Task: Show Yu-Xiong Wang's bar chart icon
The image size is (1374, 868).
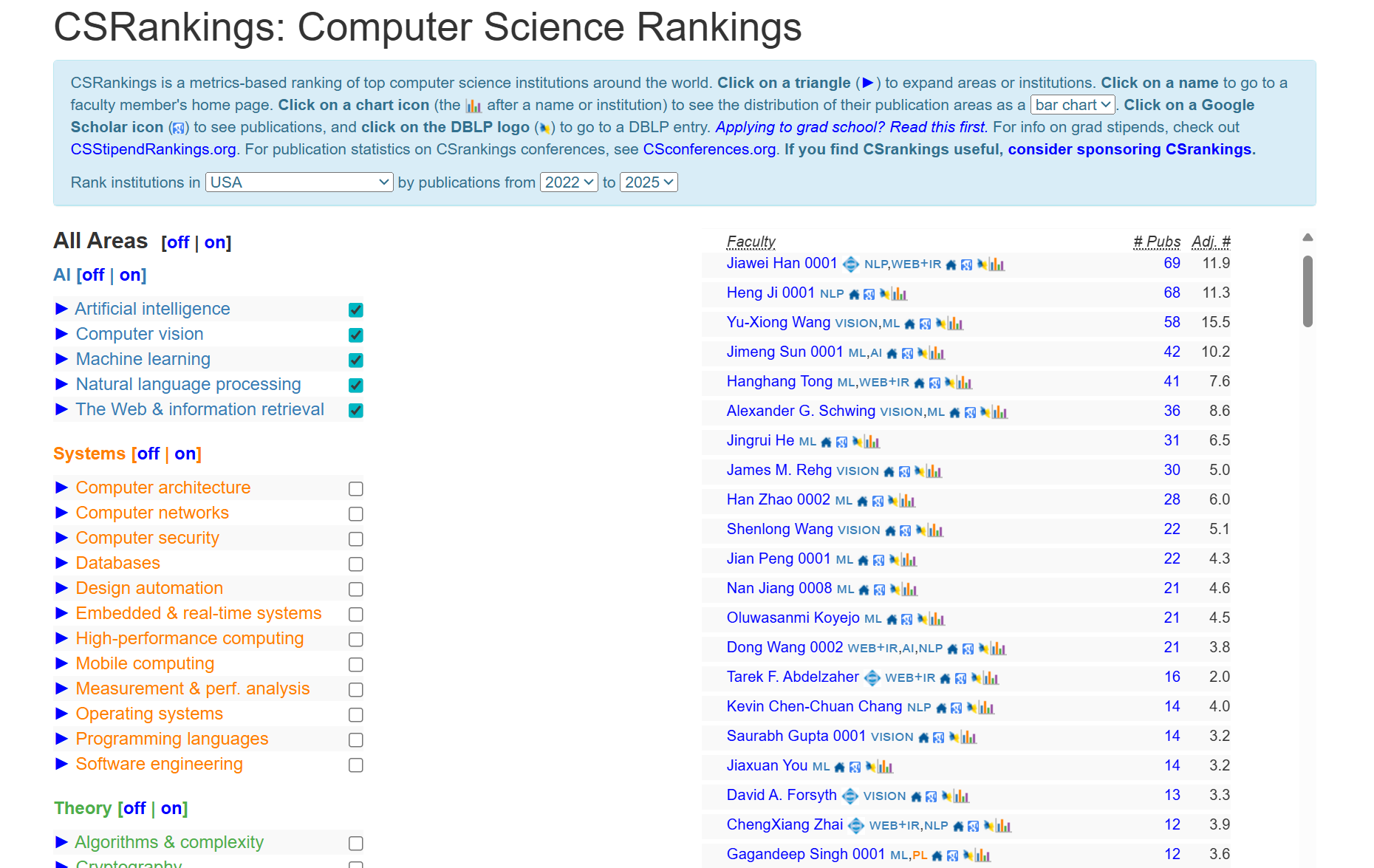Action: 956,324
